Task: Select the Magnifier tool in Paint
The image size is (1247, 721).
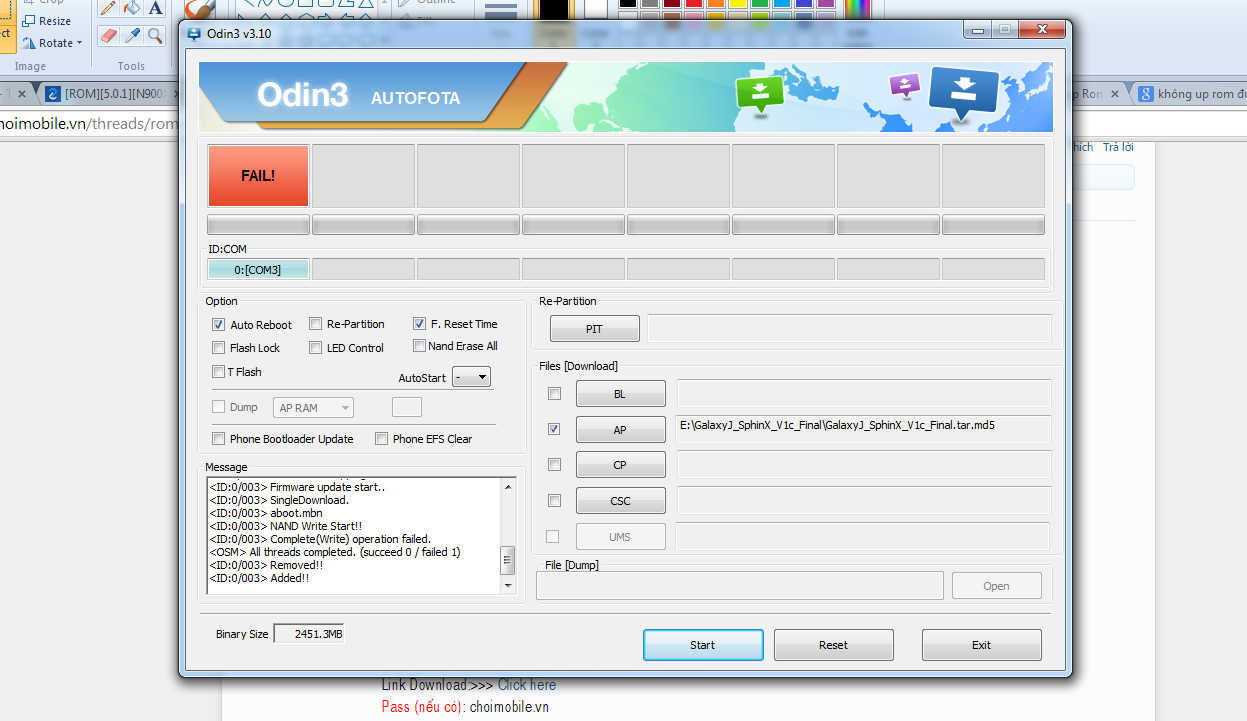Action: (x=155, y=36)
